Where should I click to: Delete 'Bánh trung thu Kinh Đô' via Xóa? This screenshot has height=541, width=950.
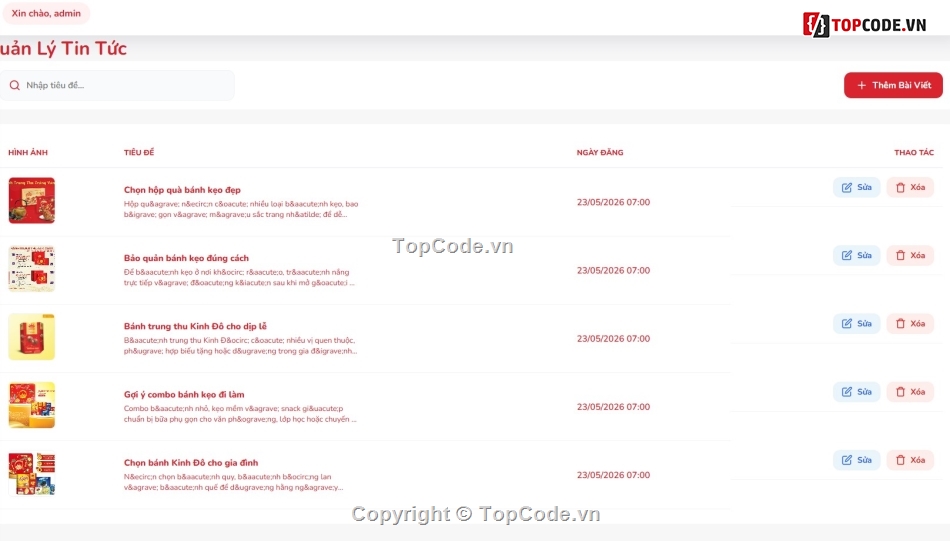coord(910,324)
